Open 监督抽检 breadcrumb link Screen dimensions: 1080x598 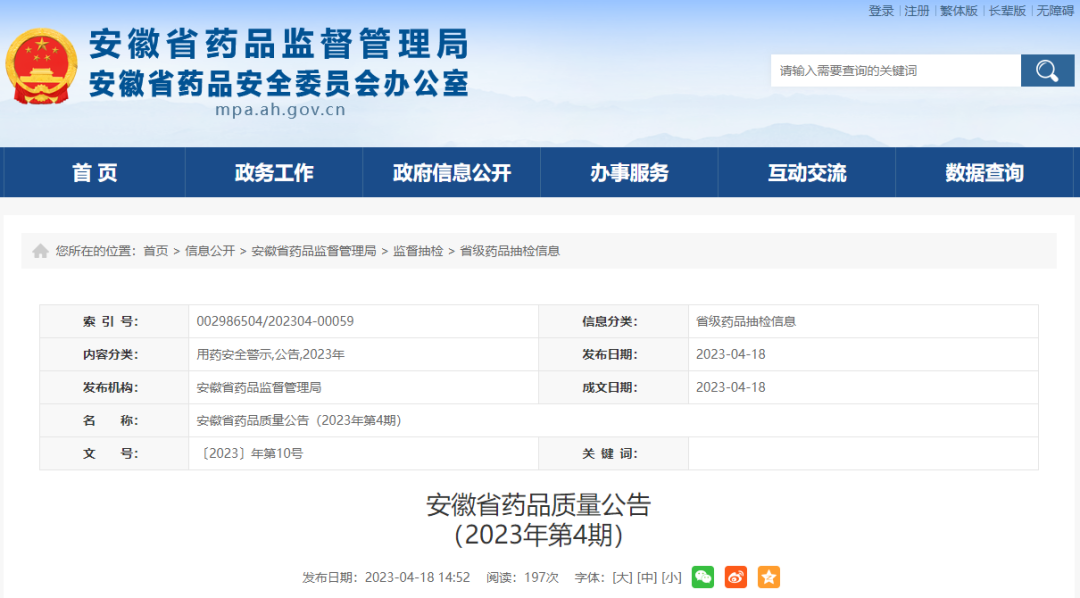pyautogui.click(x=418, y=251)
